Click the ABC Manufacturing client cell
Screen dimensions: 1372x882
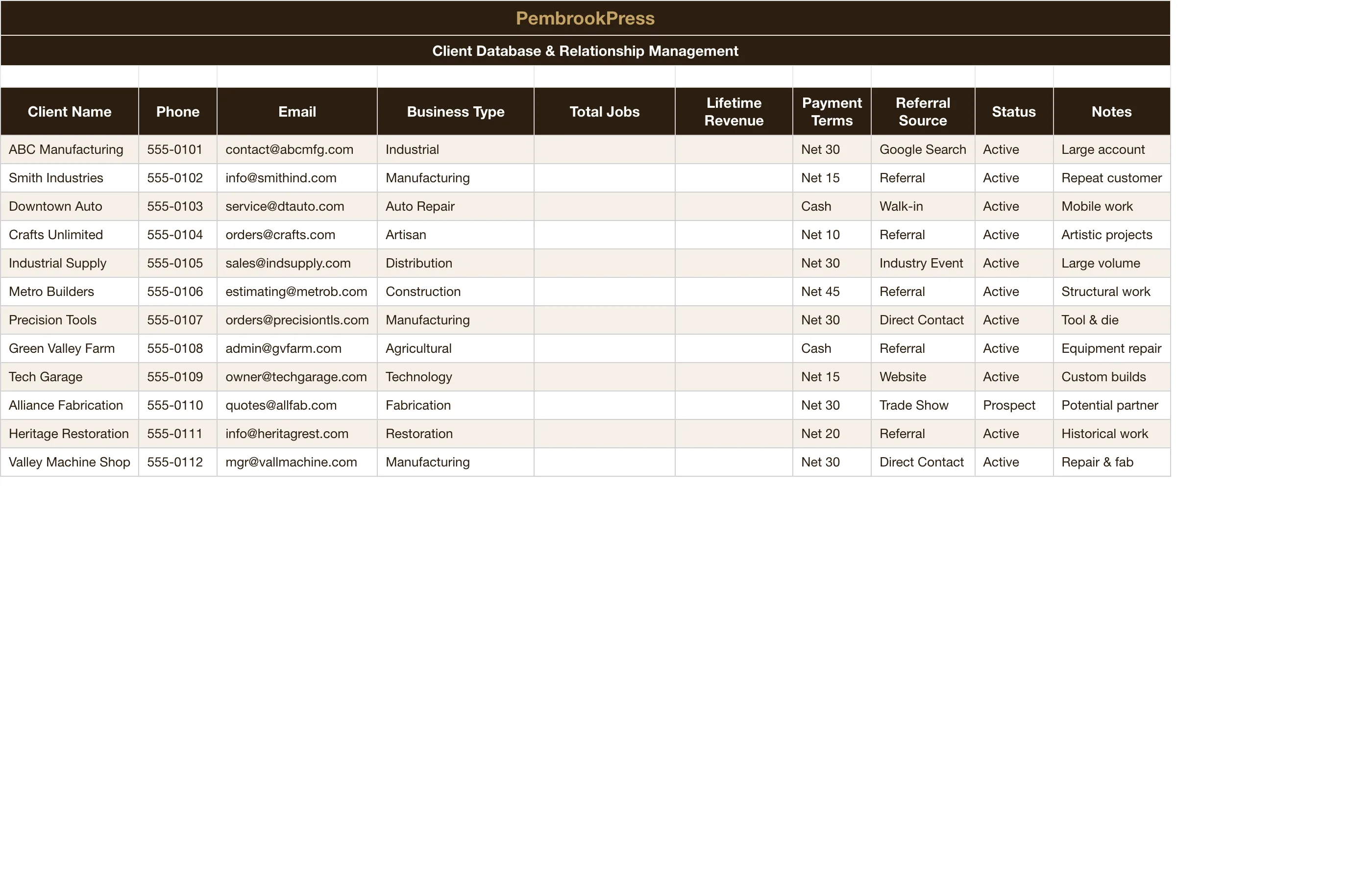pyautogui.click(x=69, y=149)
